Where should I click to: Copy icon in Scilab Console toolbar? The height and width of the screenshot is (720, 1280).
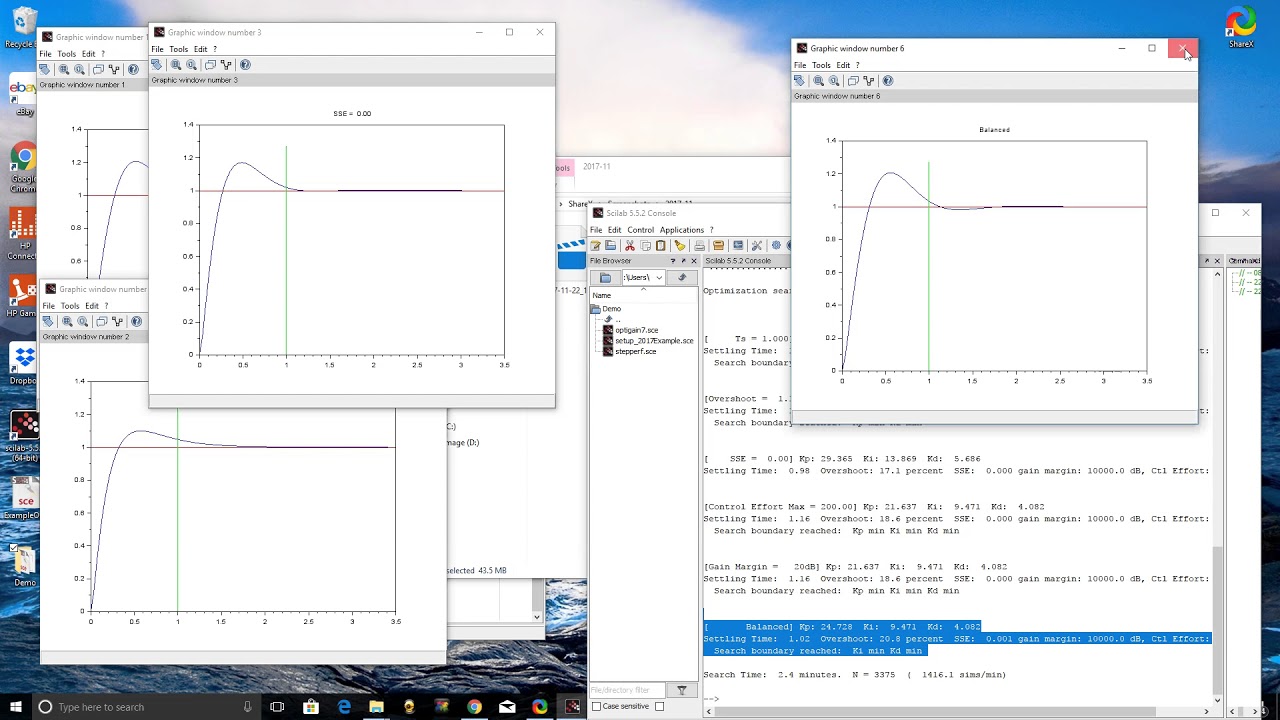[645, 245]
